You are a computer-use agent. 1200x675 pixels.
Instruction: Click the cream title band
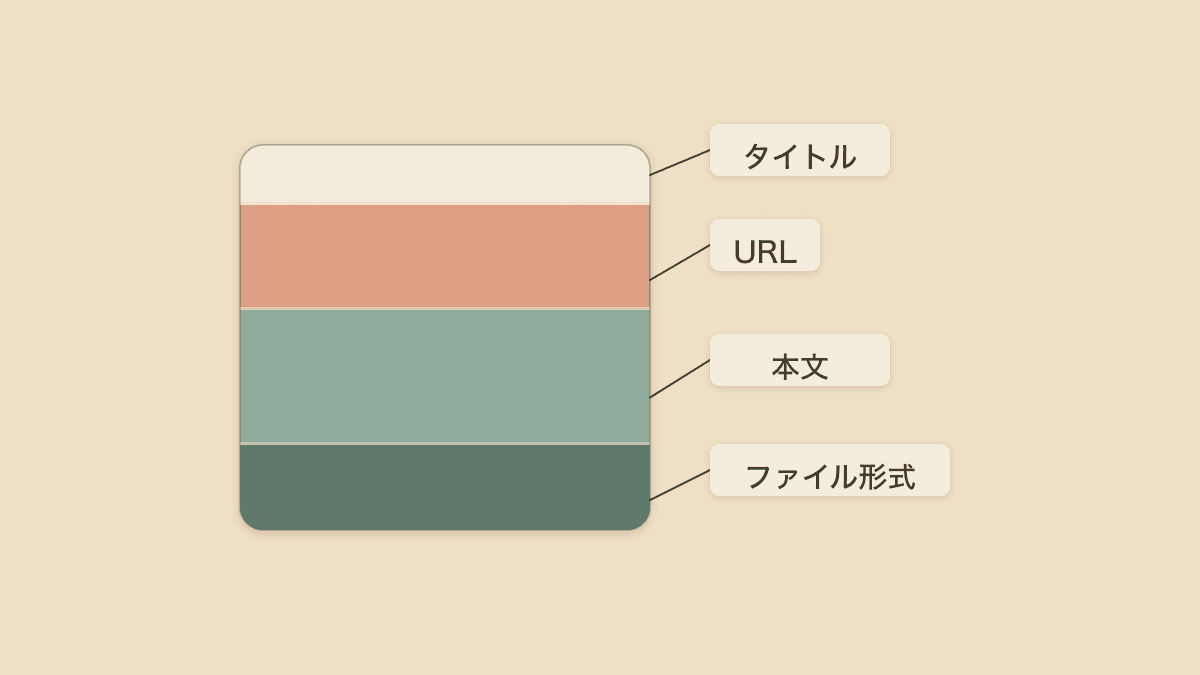(445, 175)
